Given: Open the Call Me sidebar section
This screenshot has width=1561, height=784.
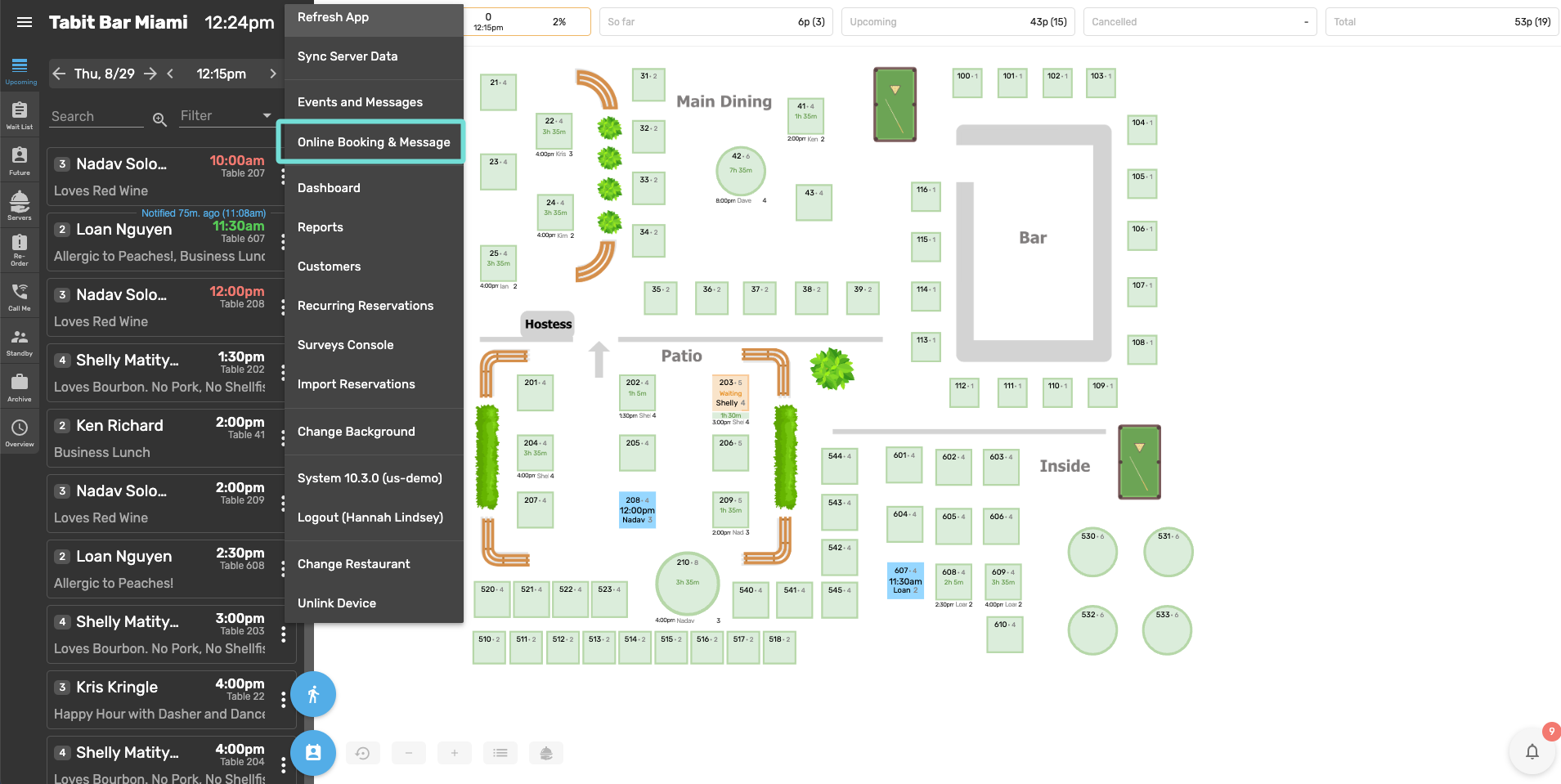Looking at the screenshot, I should (20, 296).
